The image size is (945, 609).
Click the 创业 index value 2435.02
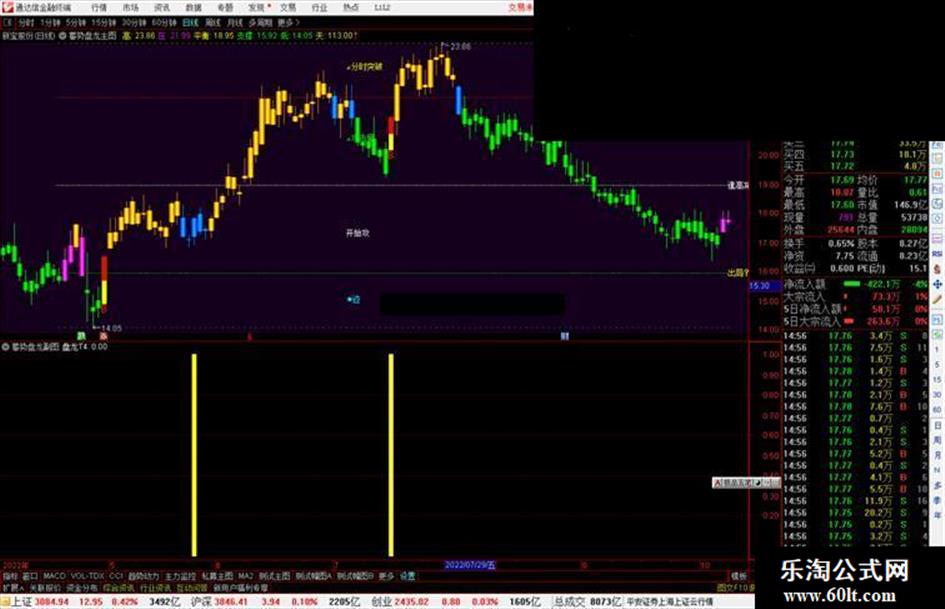[x=412, y=602]
